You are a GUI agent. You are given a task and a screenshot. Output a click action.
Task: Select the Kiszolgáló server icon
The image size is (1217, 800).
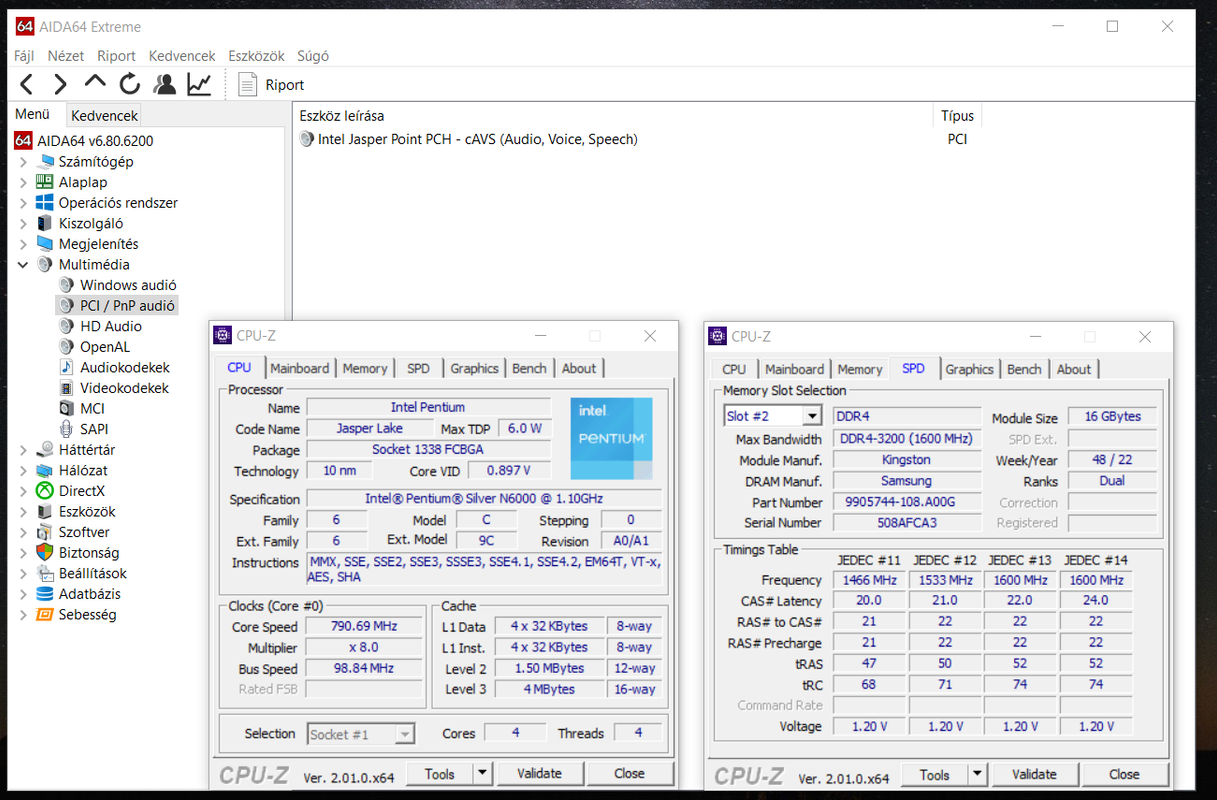click(45, 223)
